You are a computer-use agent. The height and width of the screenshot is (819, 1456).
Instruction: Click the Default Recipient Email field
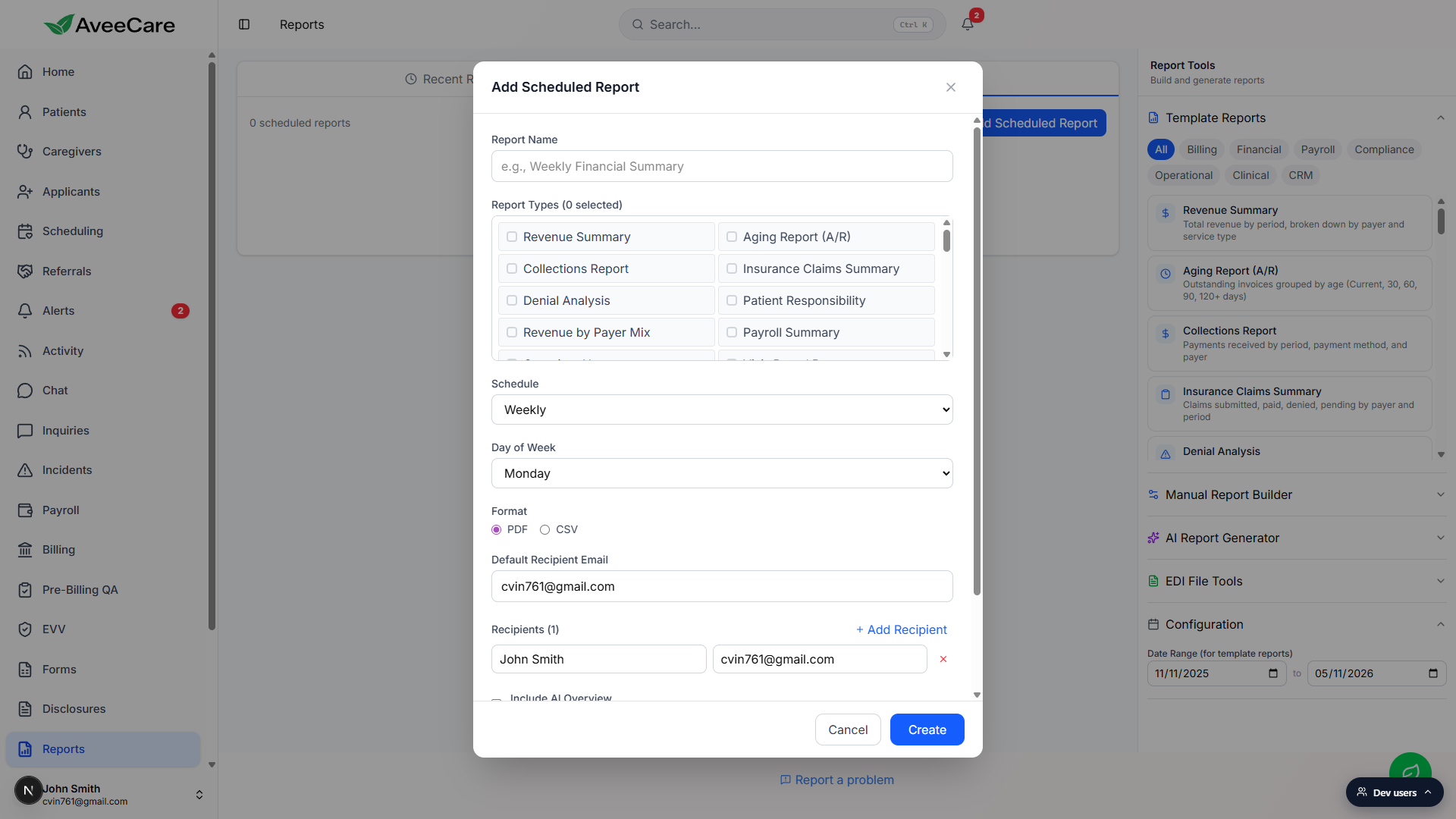tap(722, 586)
